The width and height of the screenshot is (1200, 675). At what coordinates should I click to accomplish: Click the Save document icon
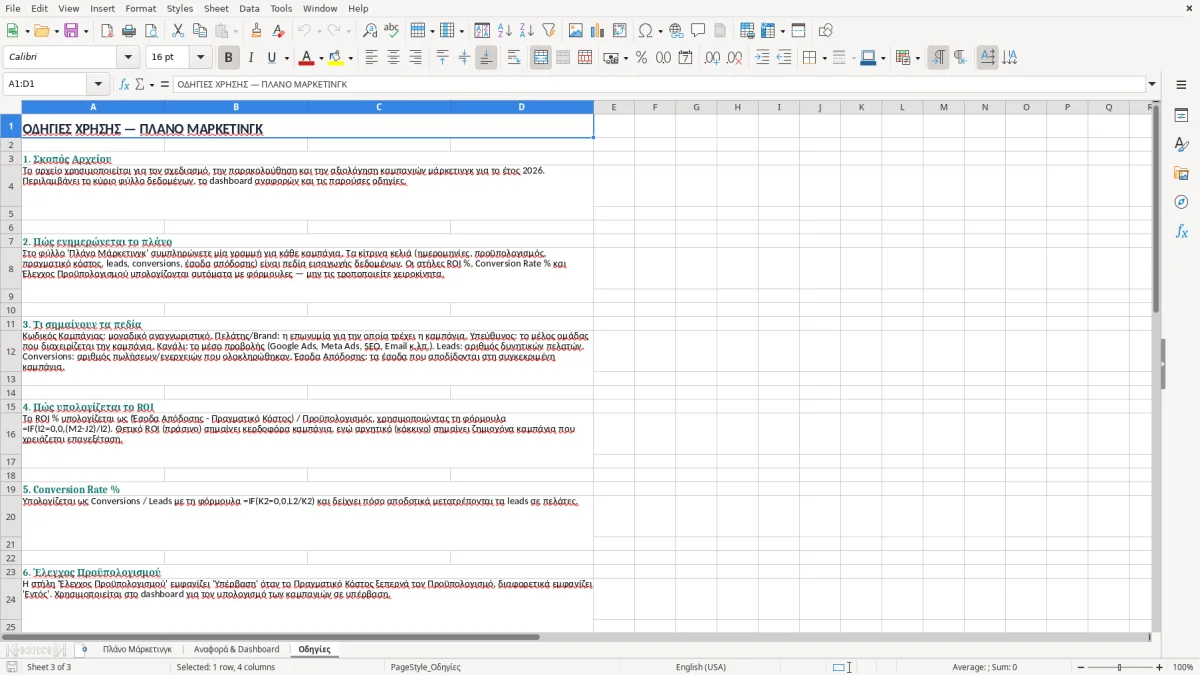coord(71,31)
